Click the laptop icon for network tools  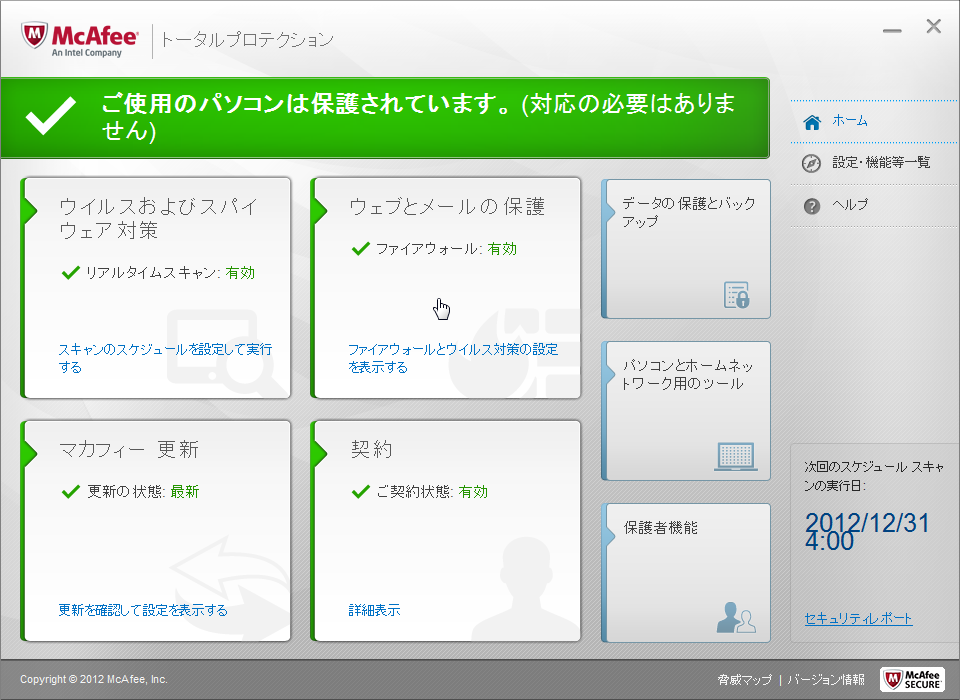click(x=736, y=457)
